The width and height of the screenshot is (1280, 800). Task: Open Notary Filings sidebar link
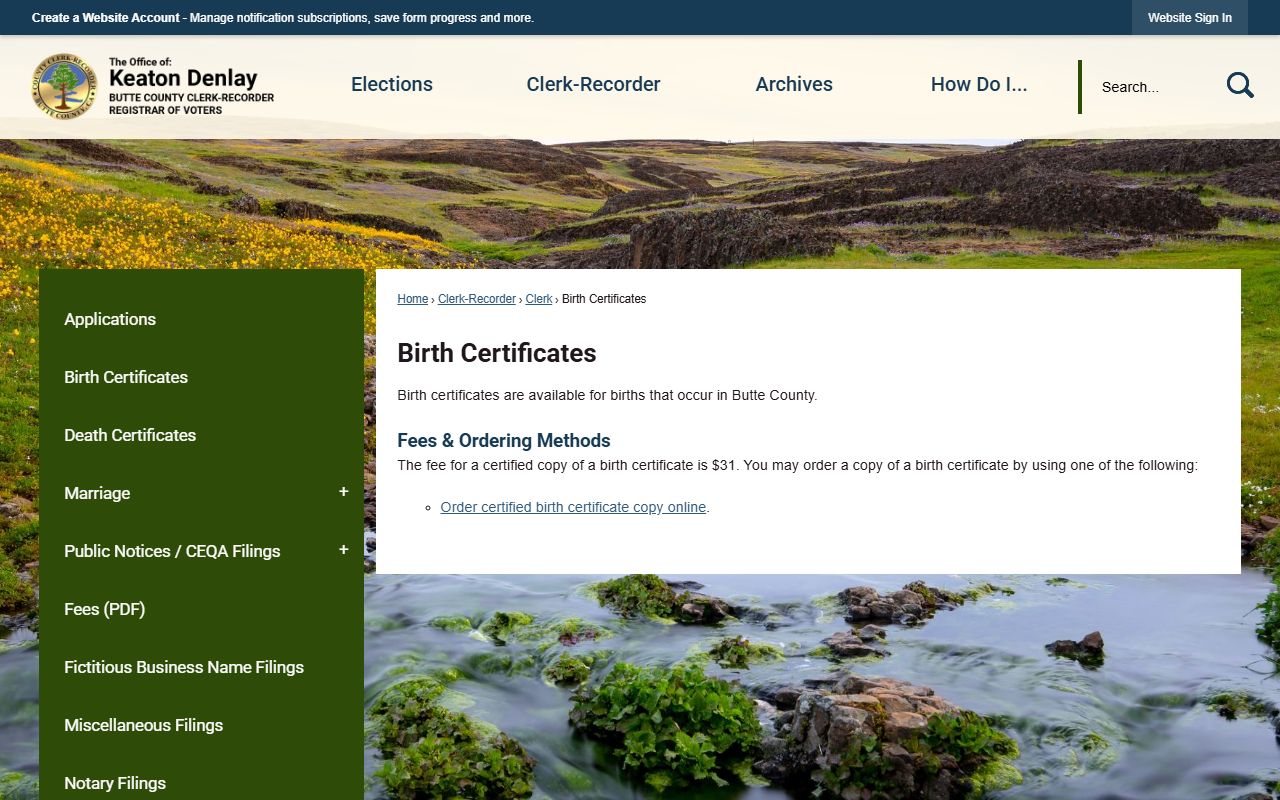tap(115, 783)
